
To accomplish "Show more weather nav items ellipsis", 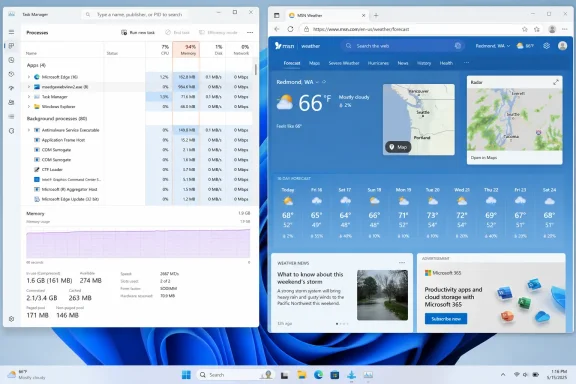I will click(466, 63).
